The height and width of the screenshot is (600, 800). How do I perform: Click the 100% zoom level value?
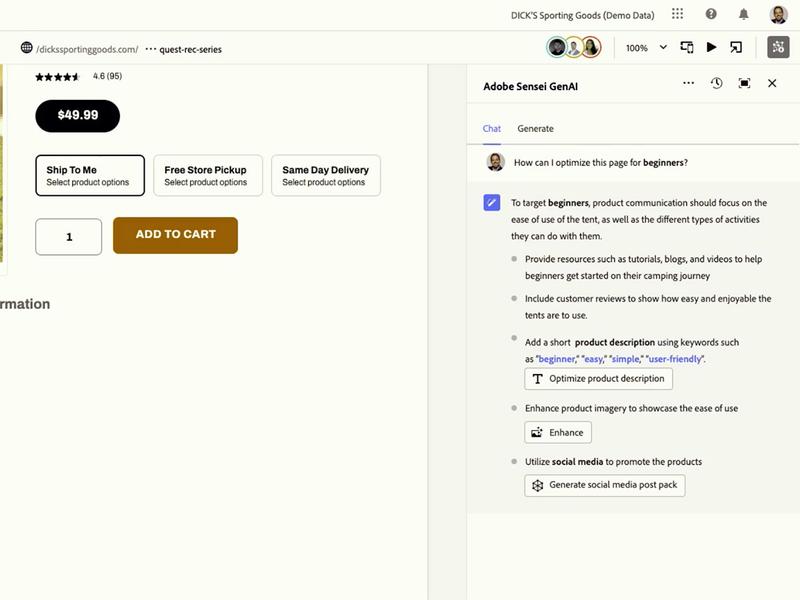pos(636,48)
